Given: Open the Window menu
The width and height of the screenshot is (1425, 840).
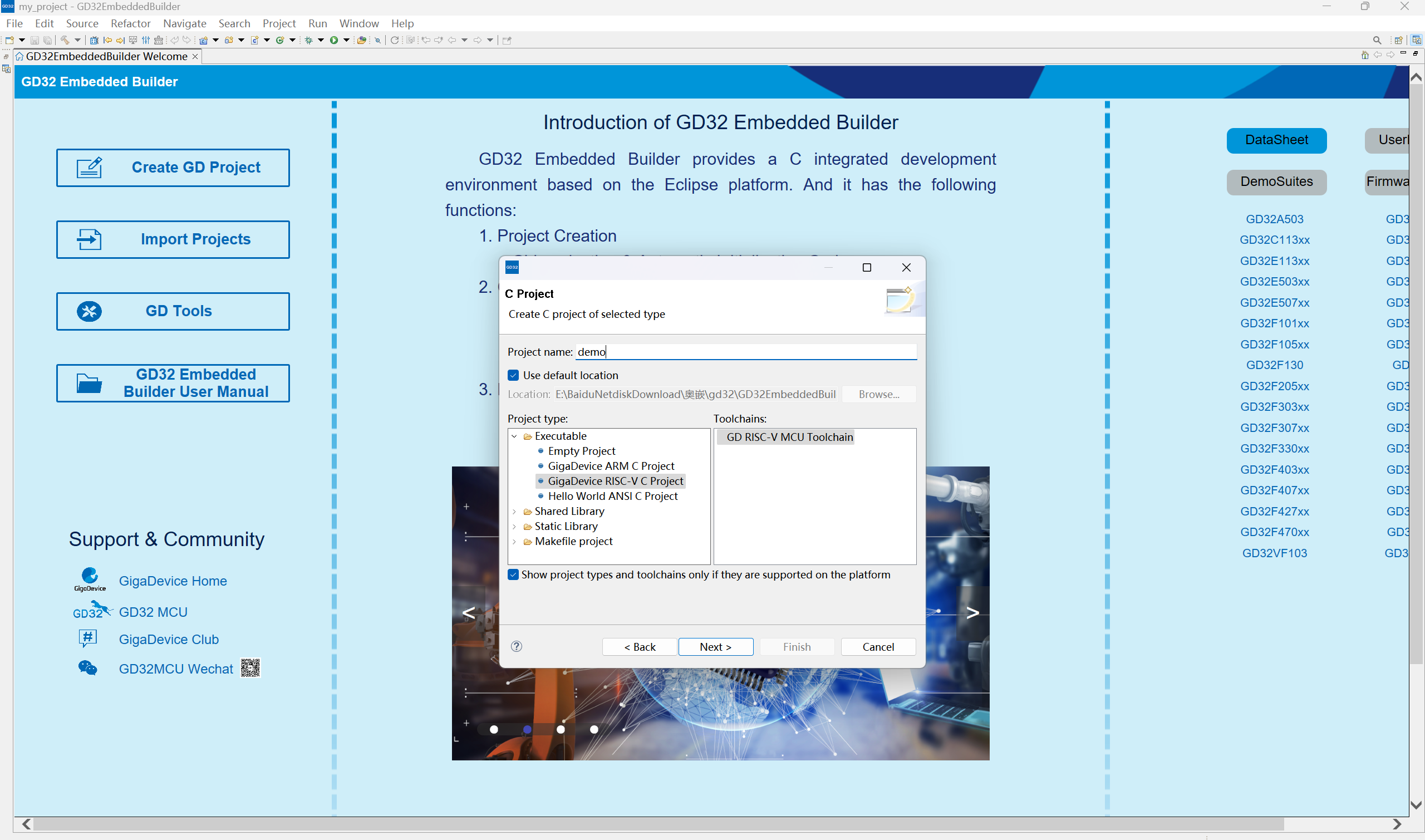Looking at the screenshot, I should (359, 23).
